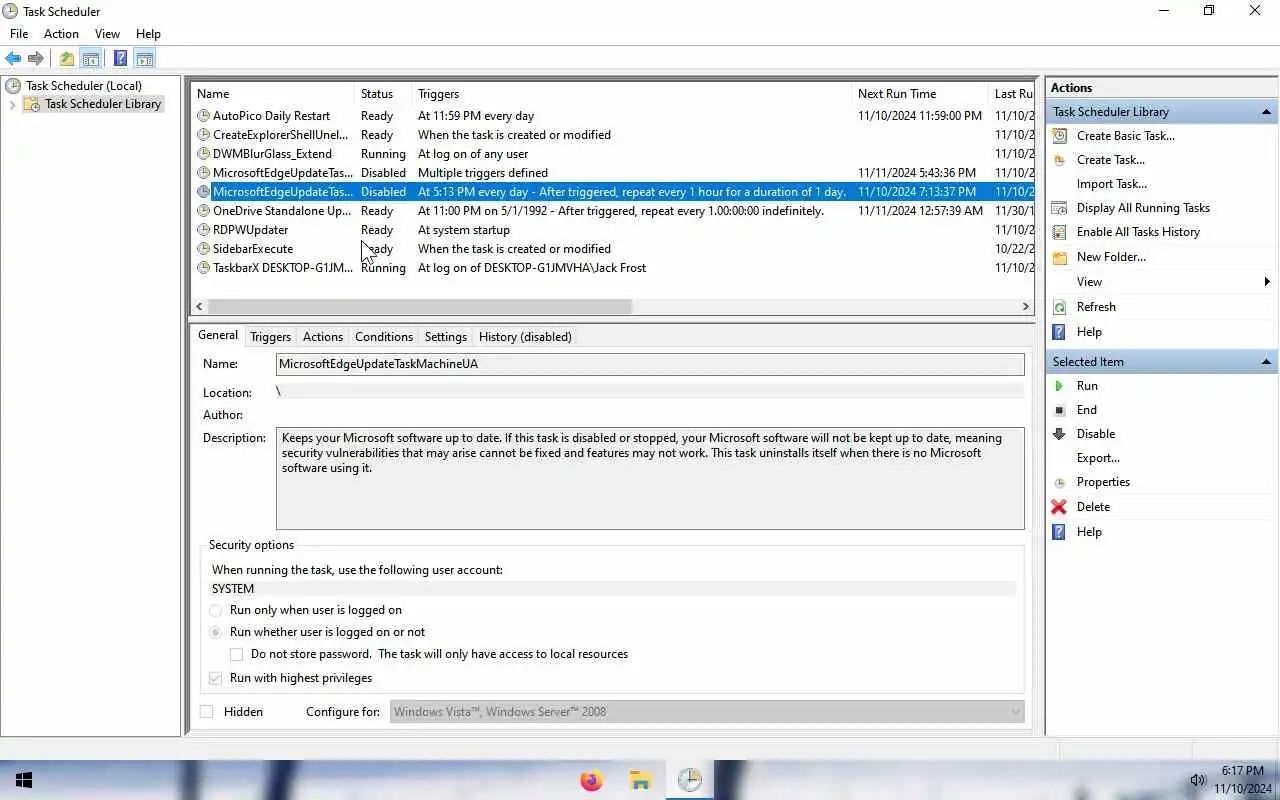
Task: Click the volume speaker tray icon
Action: [1197, 780]
